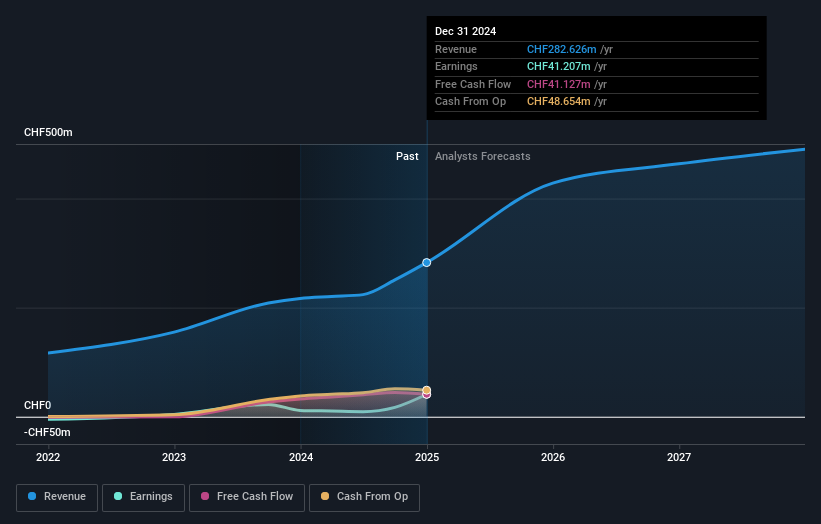821x524 pixels.
Task: Click the CHF282.626m revenue value
Action: [561, 49]
